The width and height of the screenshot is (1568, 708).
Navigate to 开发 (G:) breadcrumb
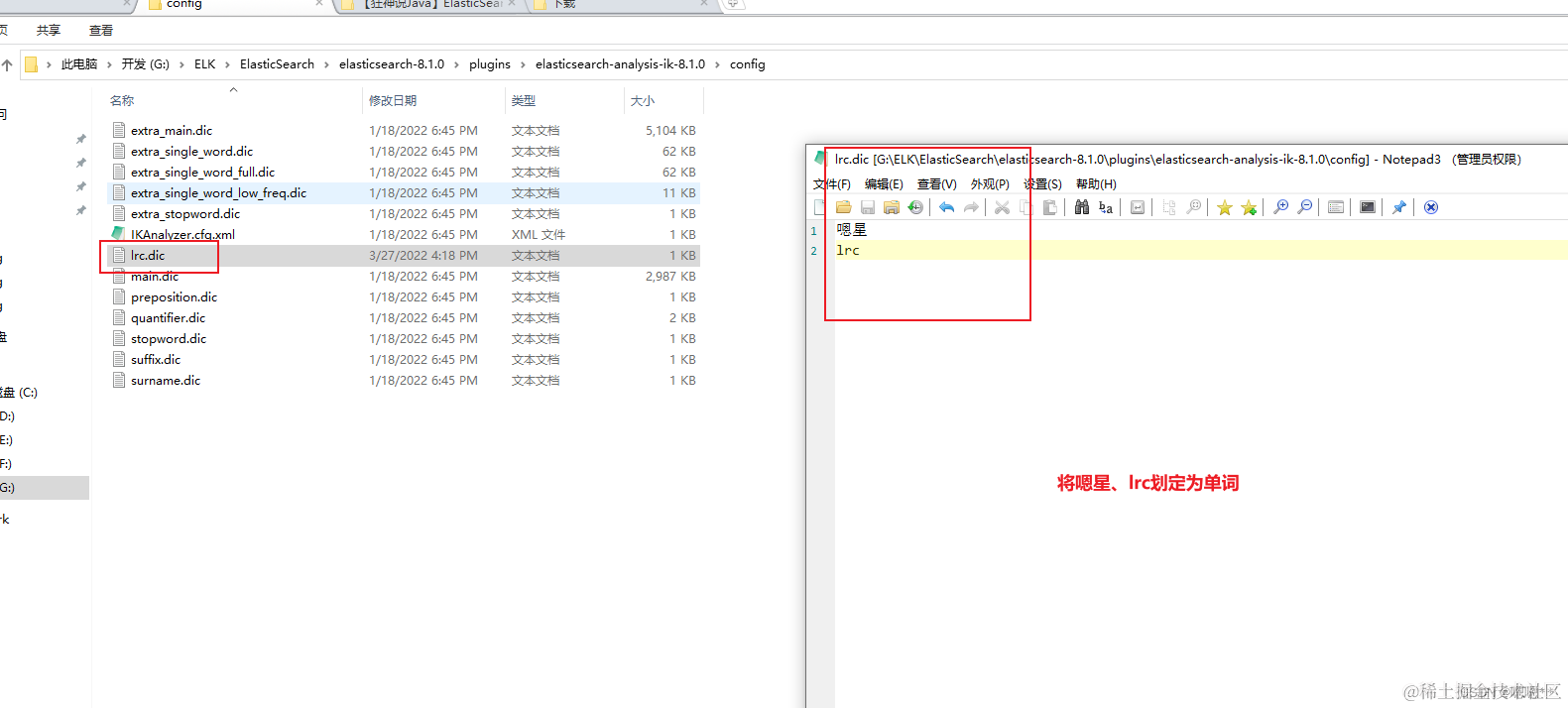pyautogui.click(x=146, y=64)
